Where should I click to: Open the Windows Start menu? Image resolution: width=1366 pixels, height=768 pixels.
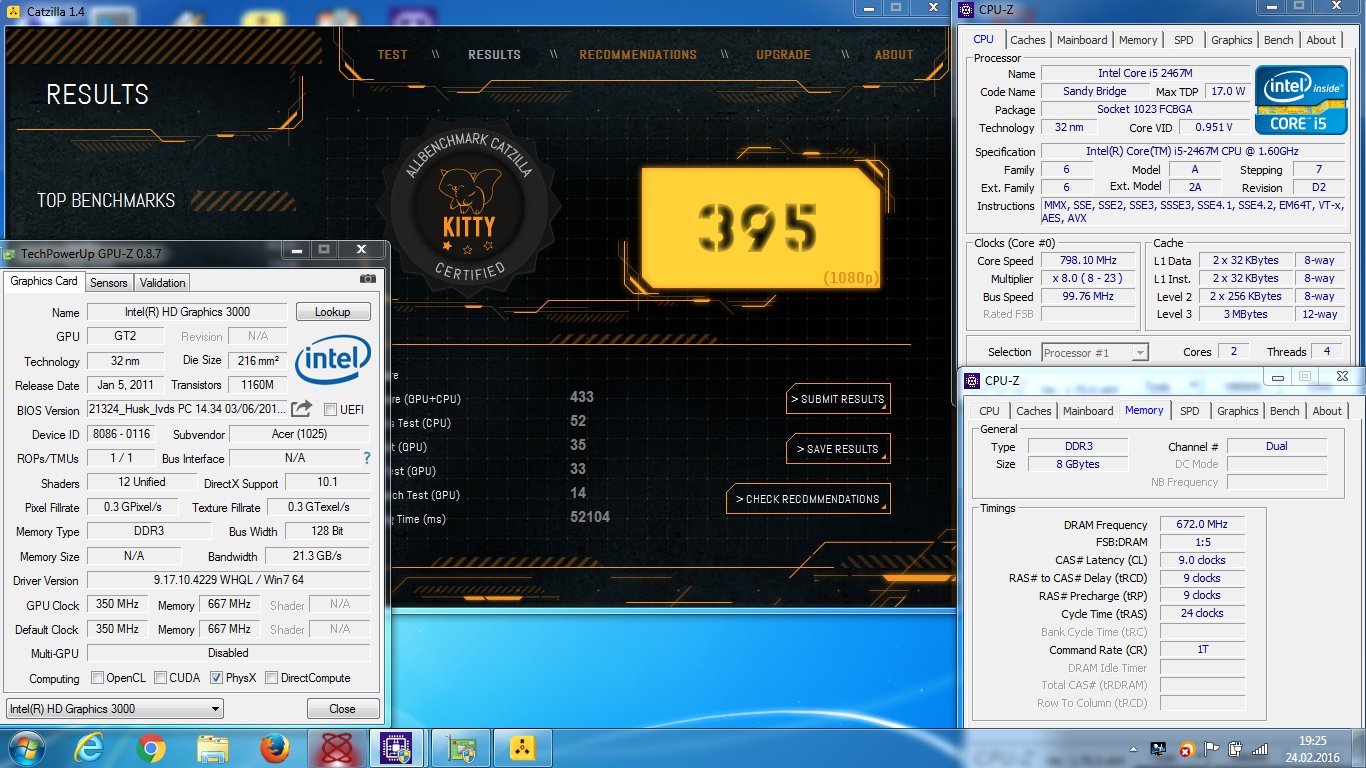[x=25, y=747]
